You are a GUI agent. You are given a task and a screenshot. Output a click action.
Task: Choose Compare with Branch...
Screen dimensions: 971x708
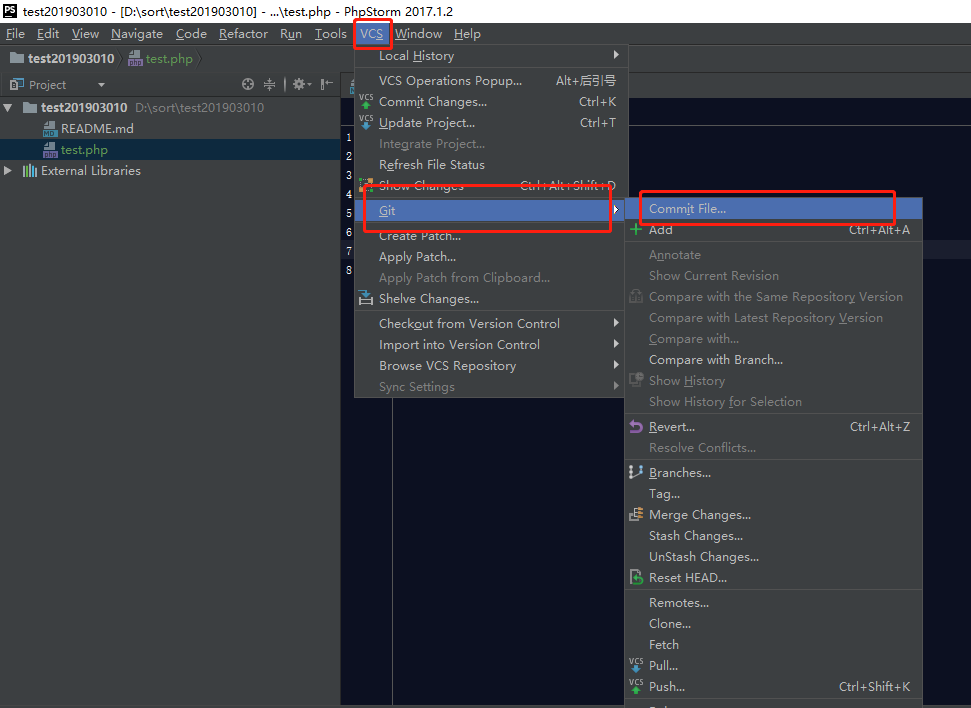coord(773,360)
